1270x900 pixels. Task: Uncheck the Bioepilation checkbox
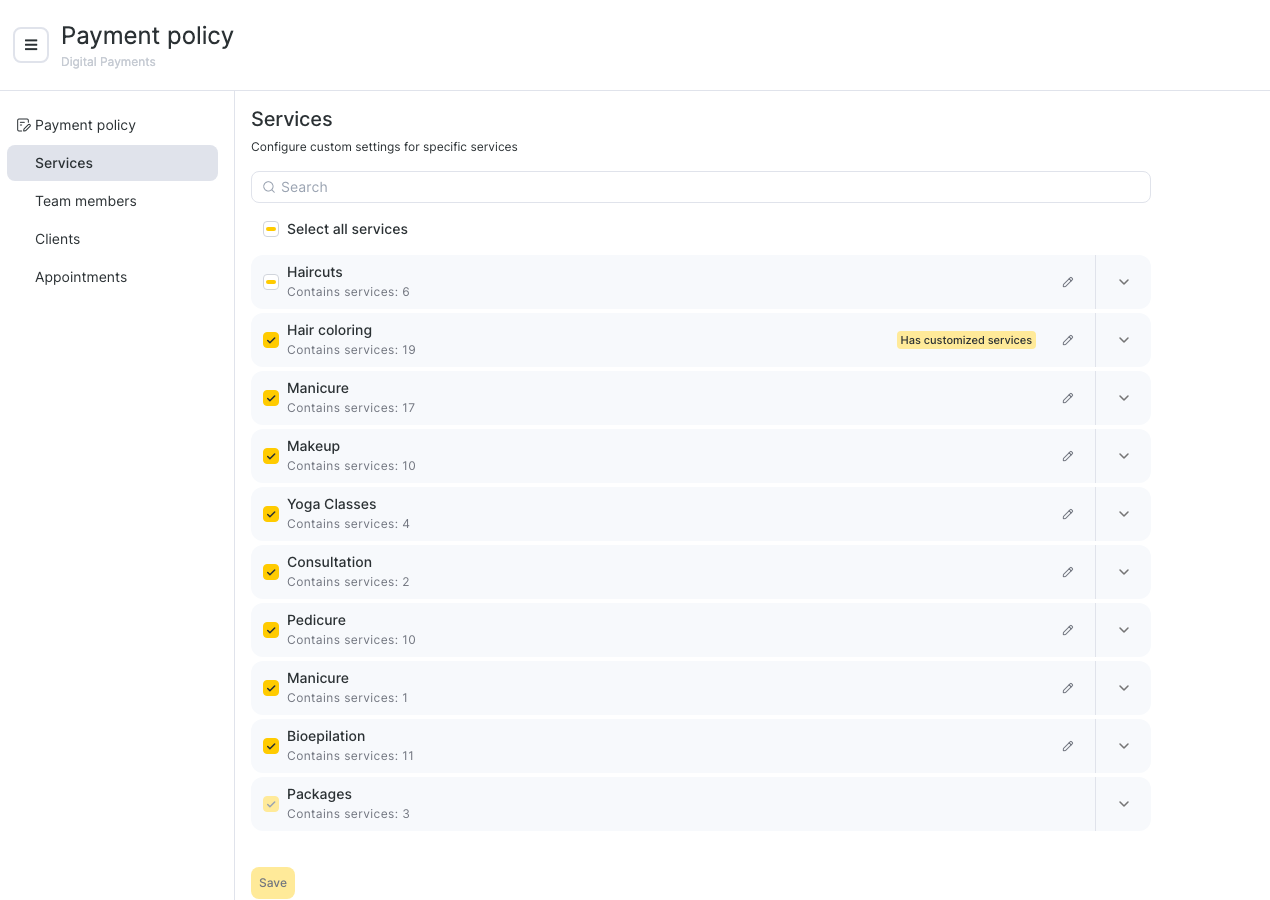[x=271, y=746]
